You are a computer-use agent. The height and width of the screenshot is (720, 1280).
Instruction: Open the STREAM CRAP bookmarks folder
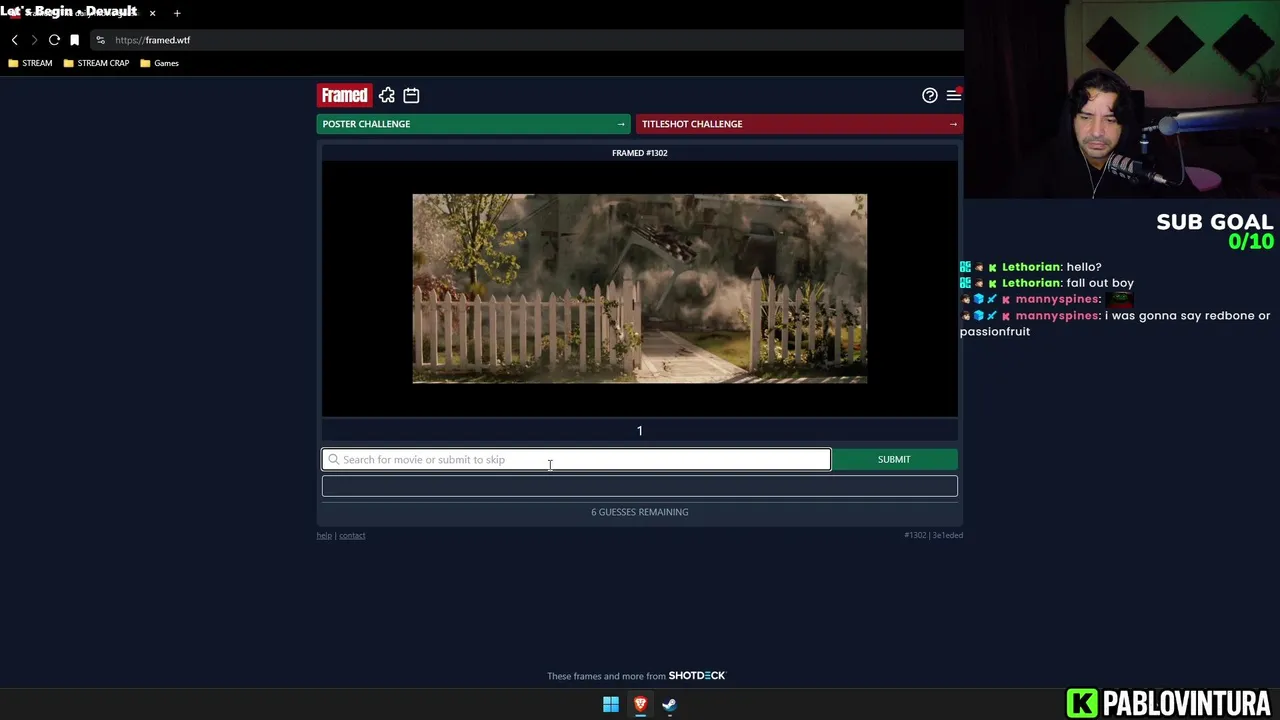click(96, 63)
